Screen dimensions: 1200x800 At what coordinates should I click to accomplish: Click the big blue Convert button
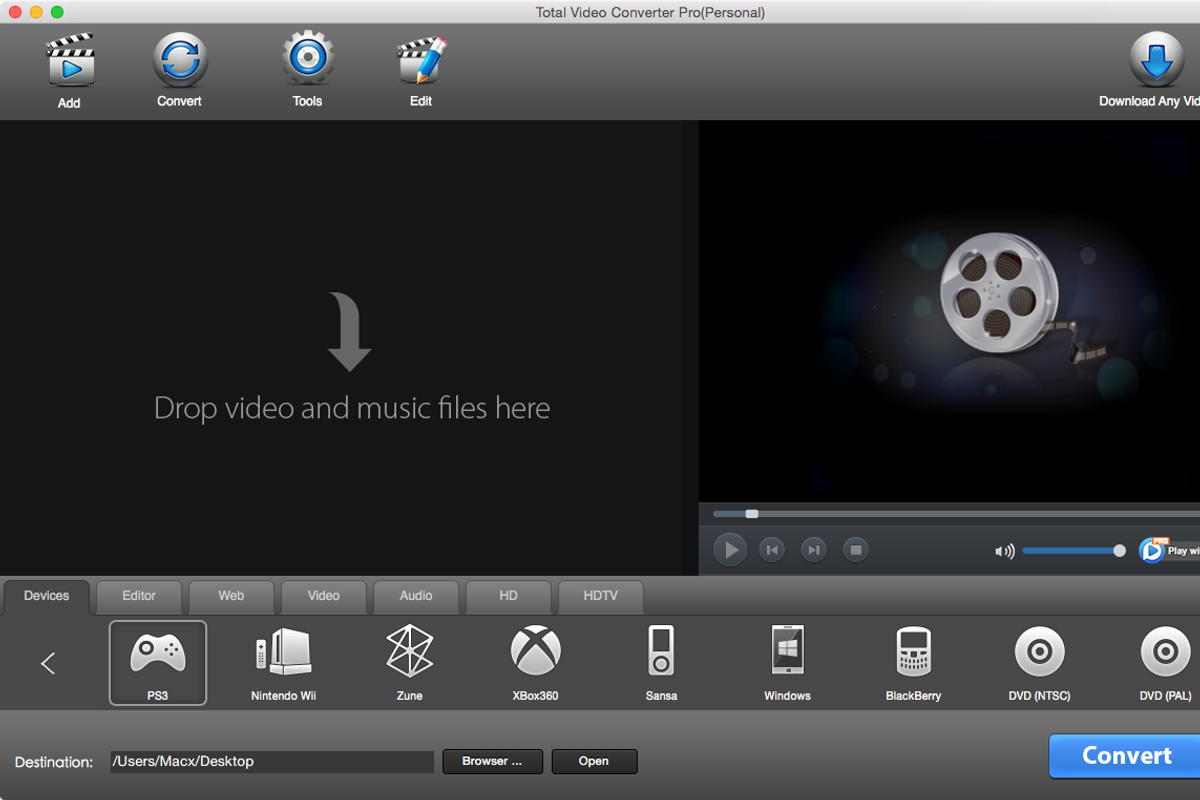click(1126, 756)
